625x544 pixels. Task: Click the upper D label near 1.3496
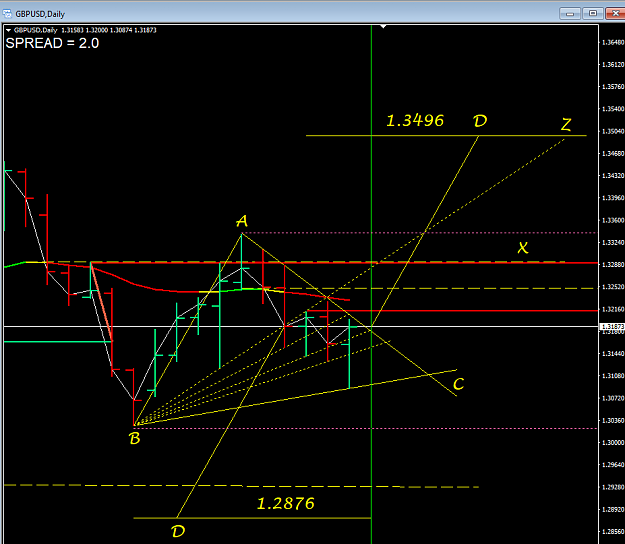480,121
